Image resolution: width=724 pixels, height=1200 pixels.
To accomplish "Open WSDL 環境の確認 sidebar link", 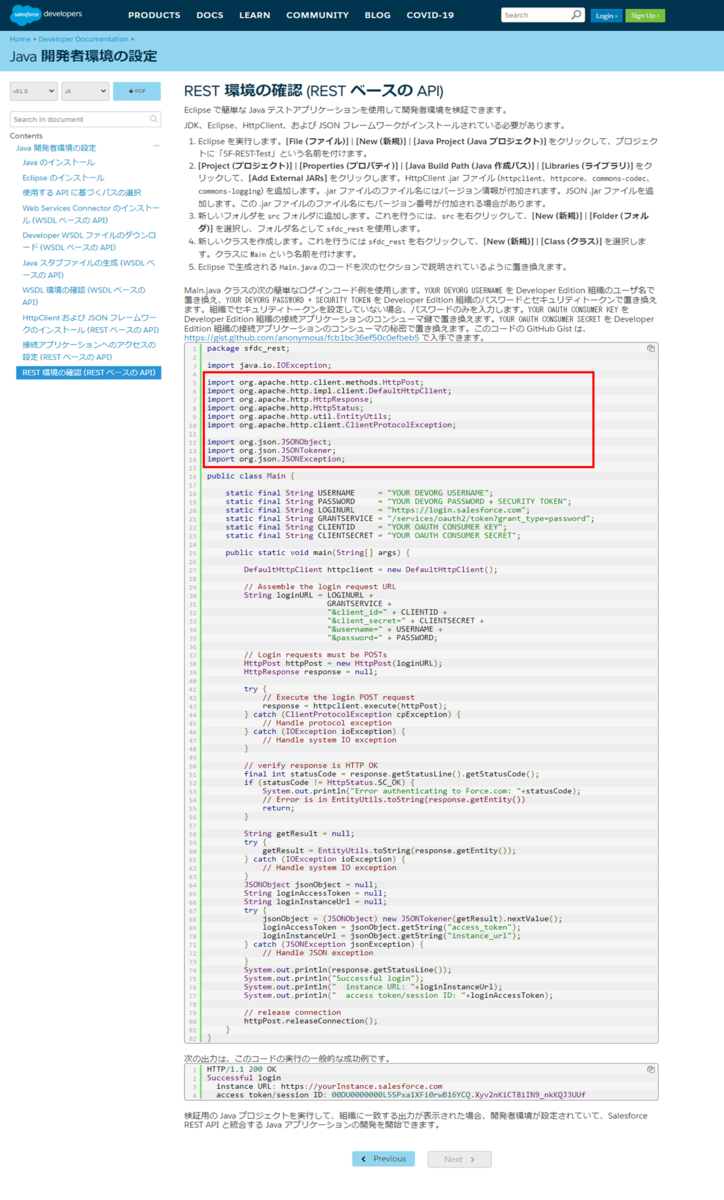I will (x=84, y=295).
